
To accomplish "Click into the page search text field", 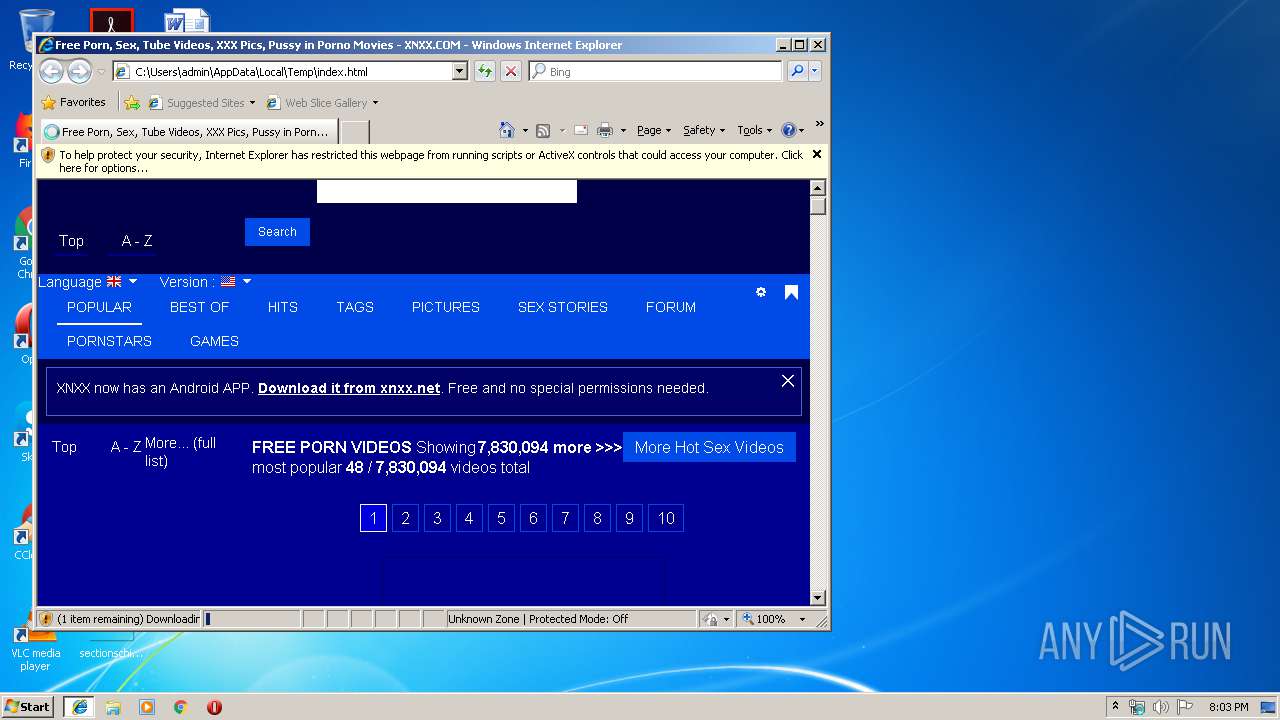I will click(447, 192).
